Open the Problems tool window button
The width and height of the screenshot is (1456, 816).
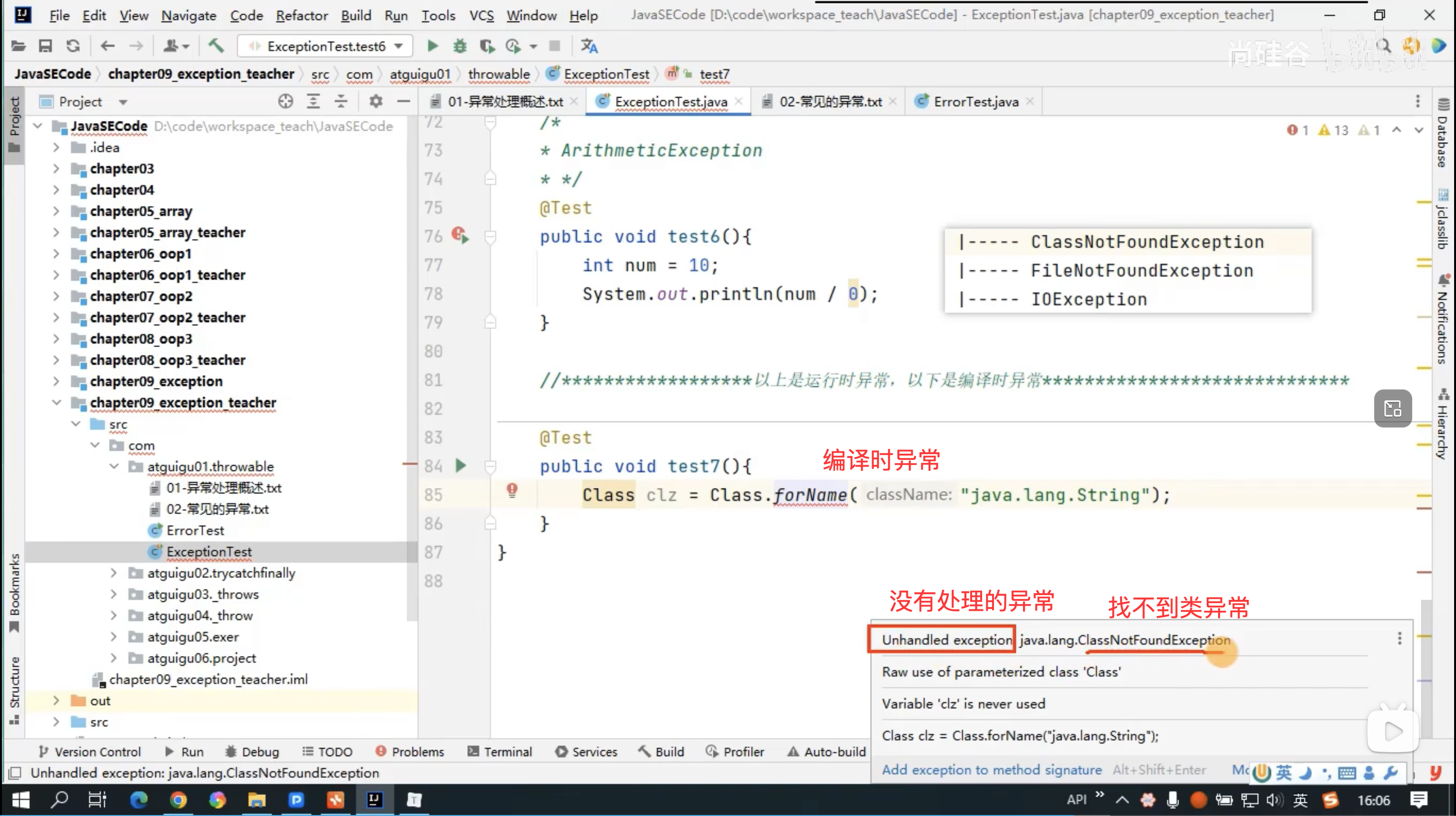(410, 752)
